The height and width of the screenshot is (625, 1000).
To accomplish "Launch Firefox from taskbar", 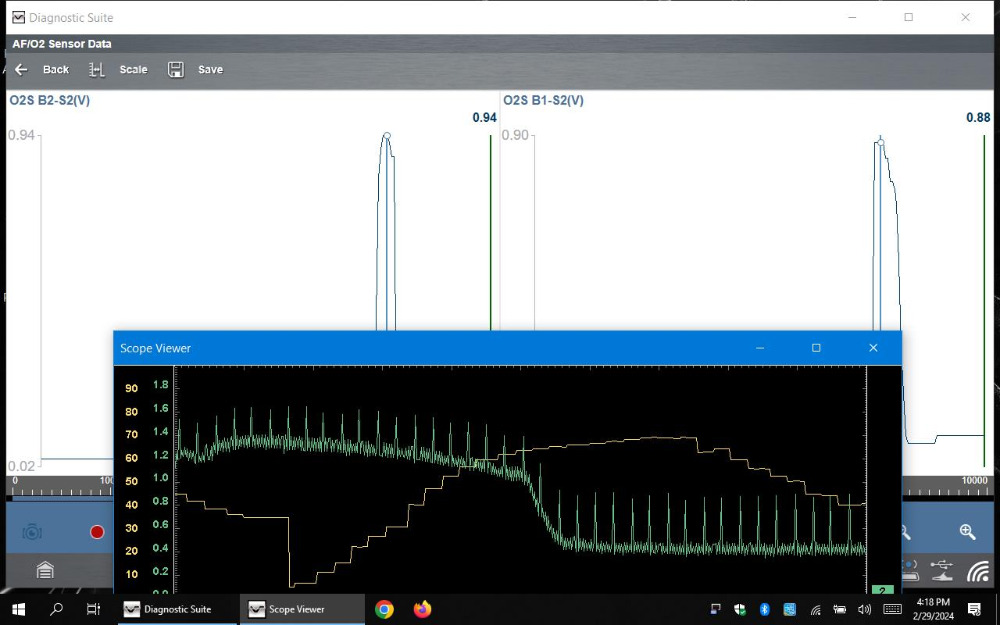I will pyautogui.click(x=422, y=609).
